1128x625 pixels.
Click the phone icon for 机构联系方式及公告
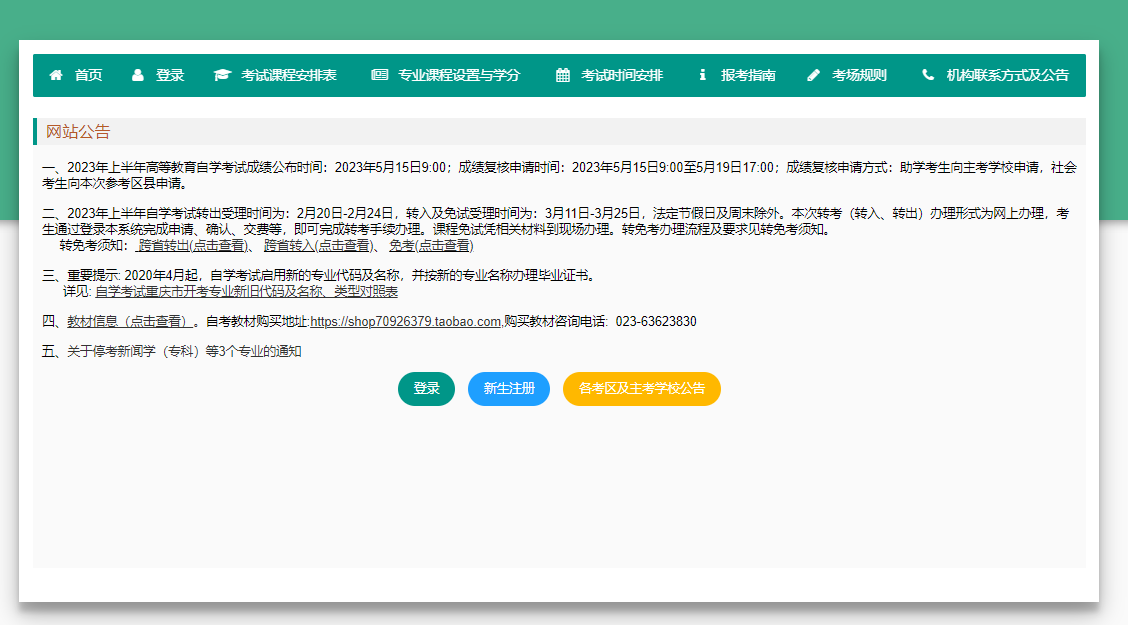point(927,75)
